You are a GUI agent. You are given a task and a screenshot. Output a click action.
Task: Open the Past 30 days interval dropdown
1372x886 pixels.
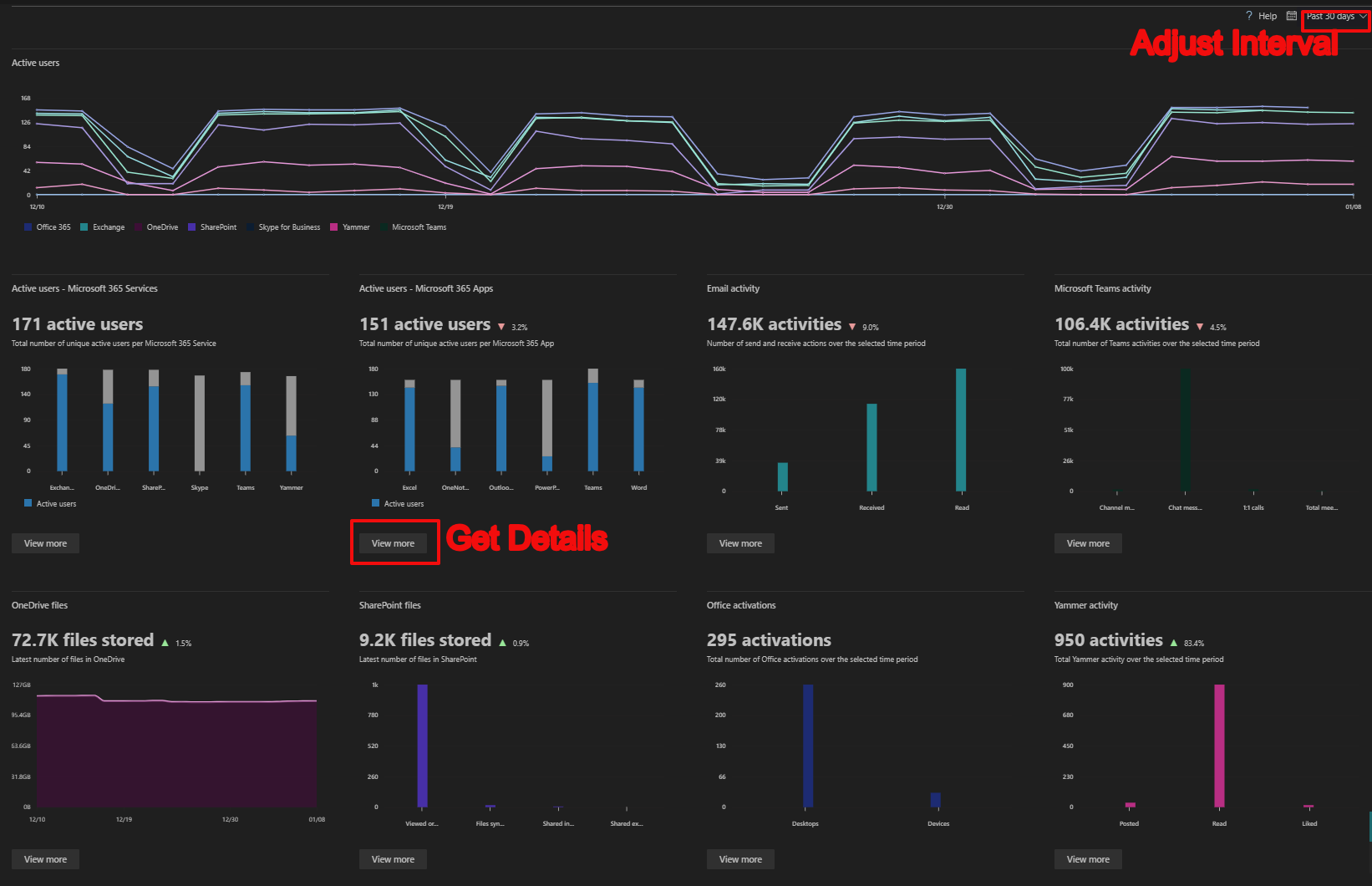1334,15
